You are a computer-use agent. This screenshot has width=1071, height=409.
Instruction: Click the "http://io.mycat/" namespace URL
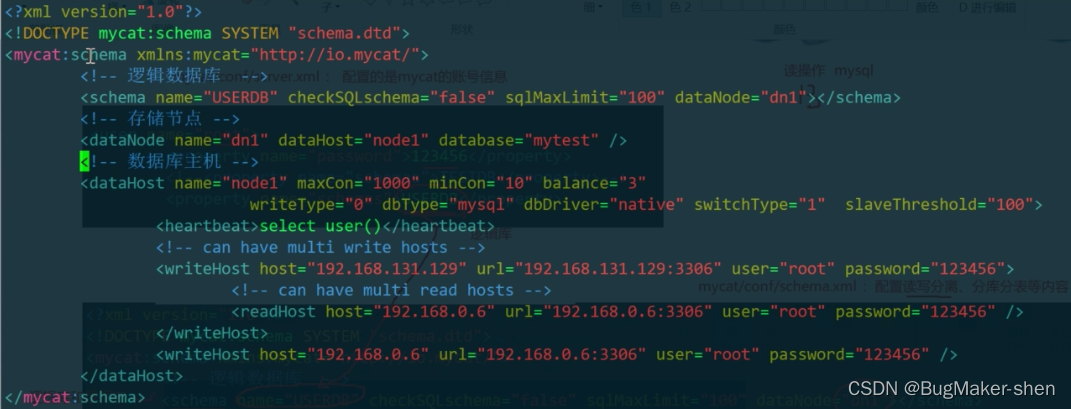[x=339, y=55]
